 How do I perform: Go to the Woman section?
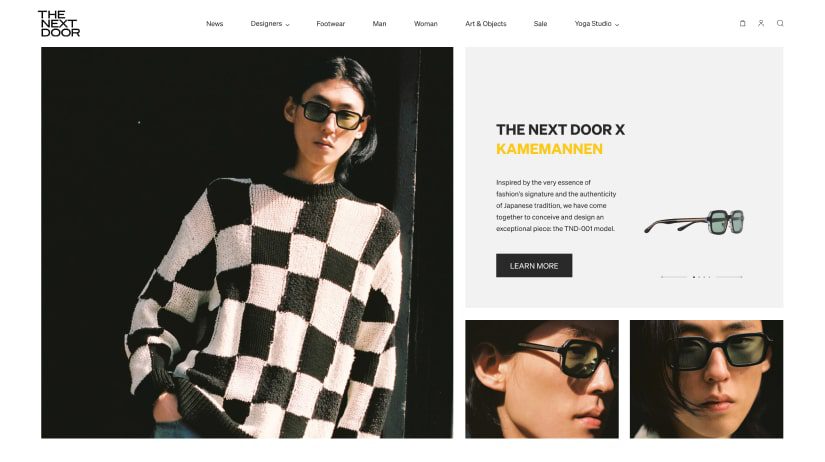426,24
